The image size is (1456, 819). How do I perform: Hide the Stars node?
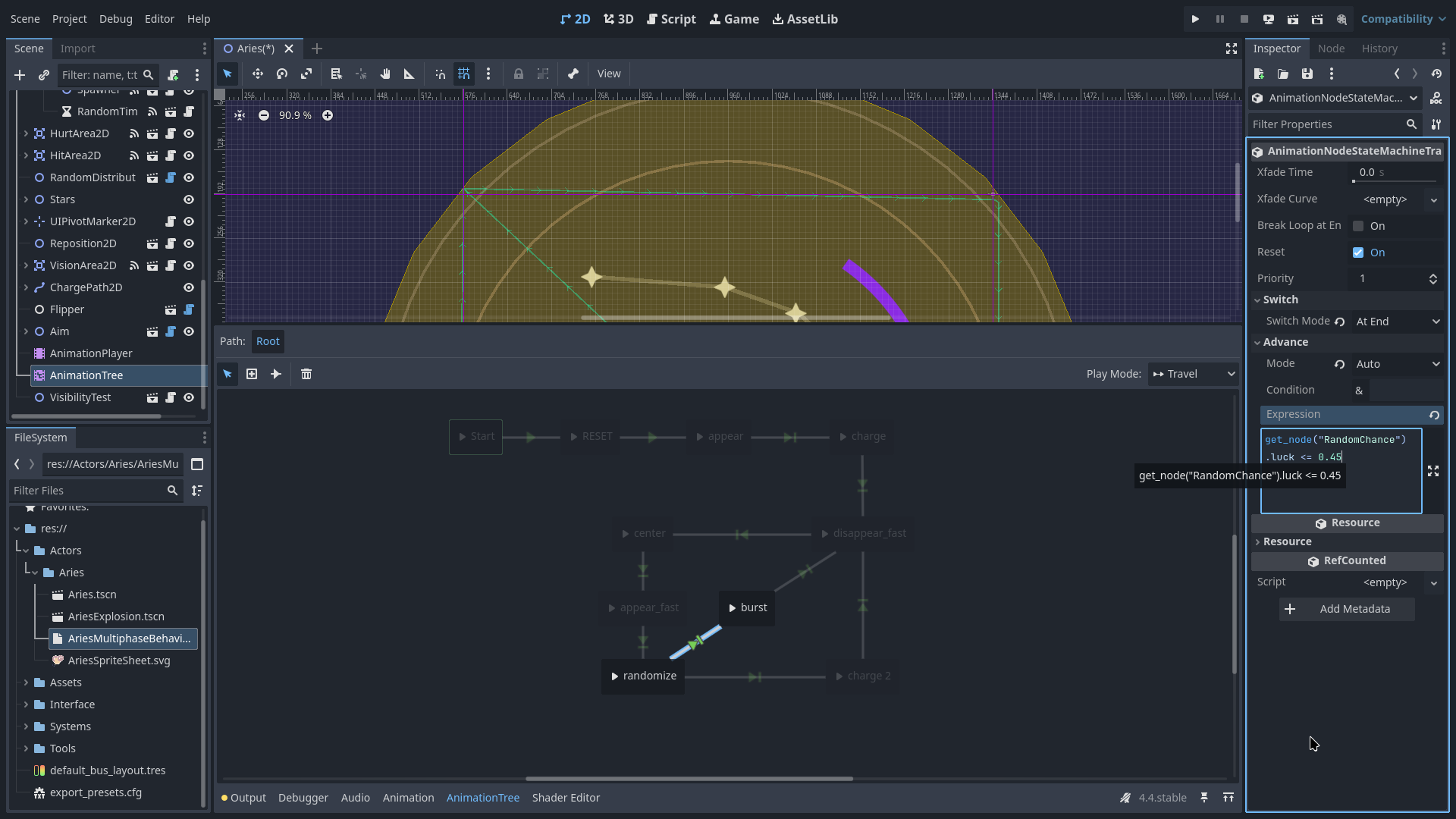[x=189, y=199]
